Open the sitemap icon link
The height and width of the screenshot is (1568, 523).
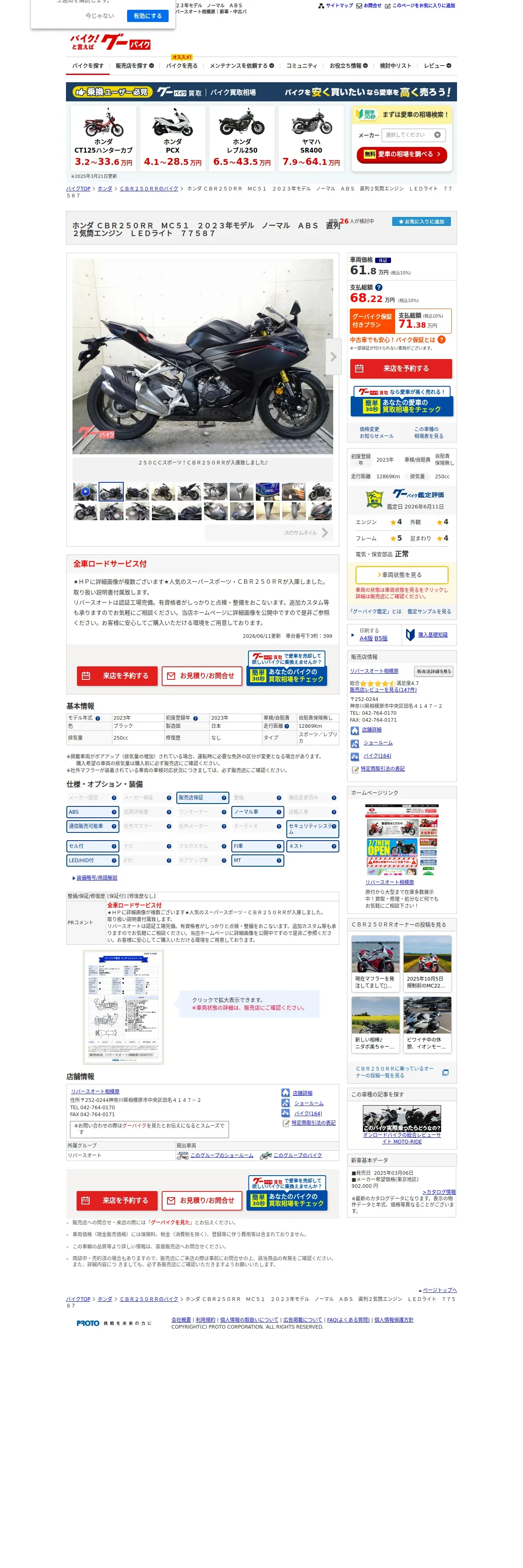[x=321, y=5]
